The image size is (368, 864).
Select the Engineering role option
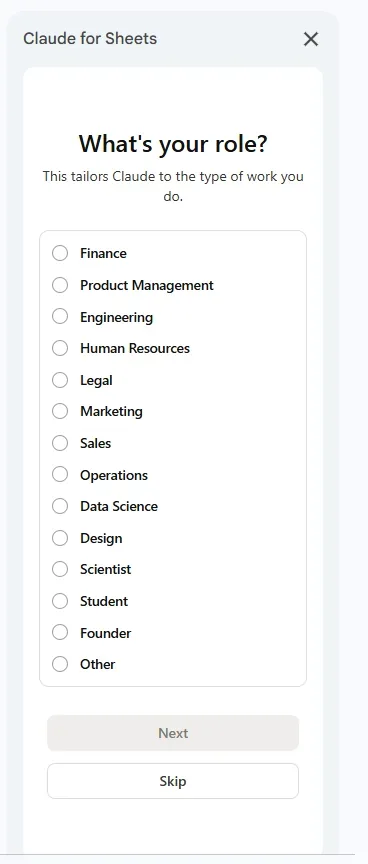pyautogui.click(x=60, y=317)
